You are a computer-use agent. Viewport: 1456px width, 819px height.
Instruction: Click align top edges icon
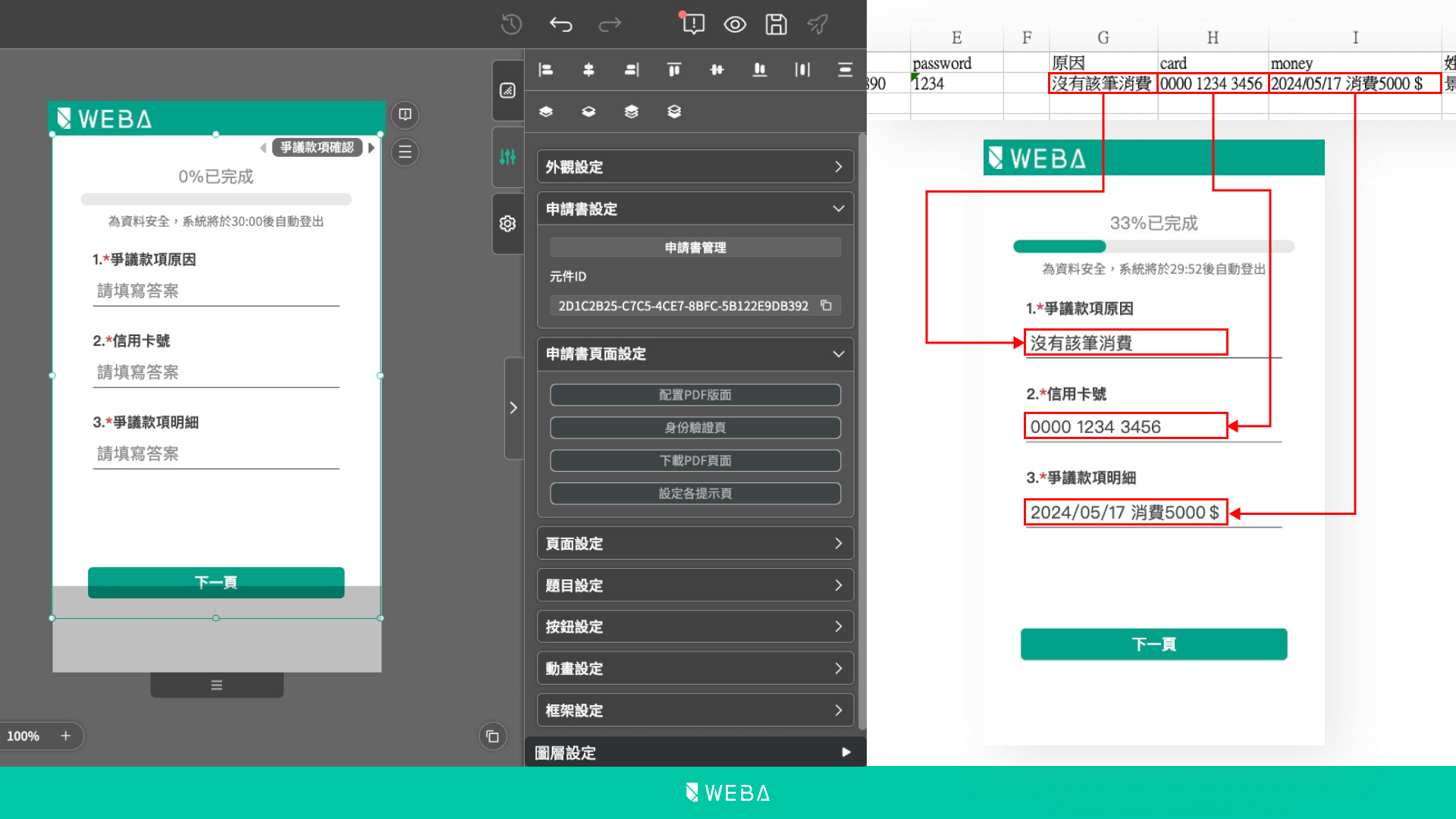(673, 70)
